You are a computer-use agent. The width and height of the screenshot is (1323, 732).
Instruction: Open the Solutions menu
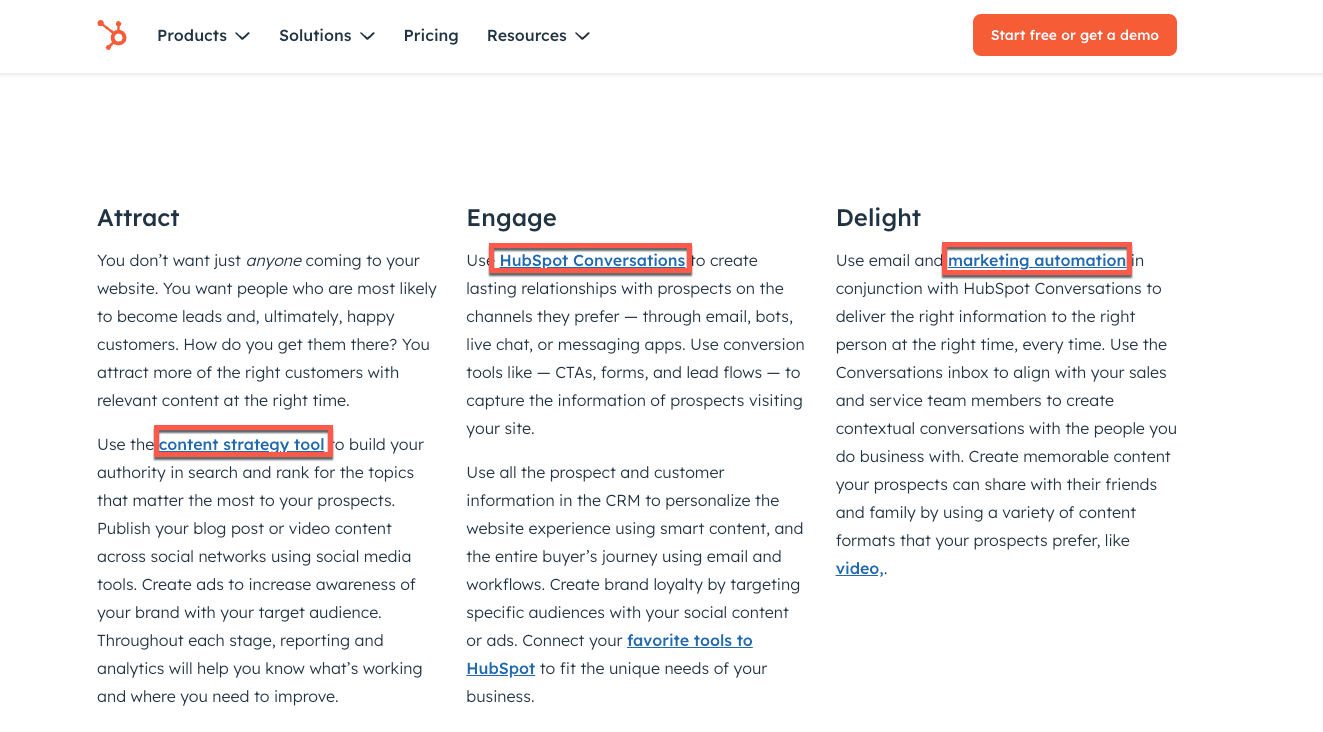click(315, 36)
